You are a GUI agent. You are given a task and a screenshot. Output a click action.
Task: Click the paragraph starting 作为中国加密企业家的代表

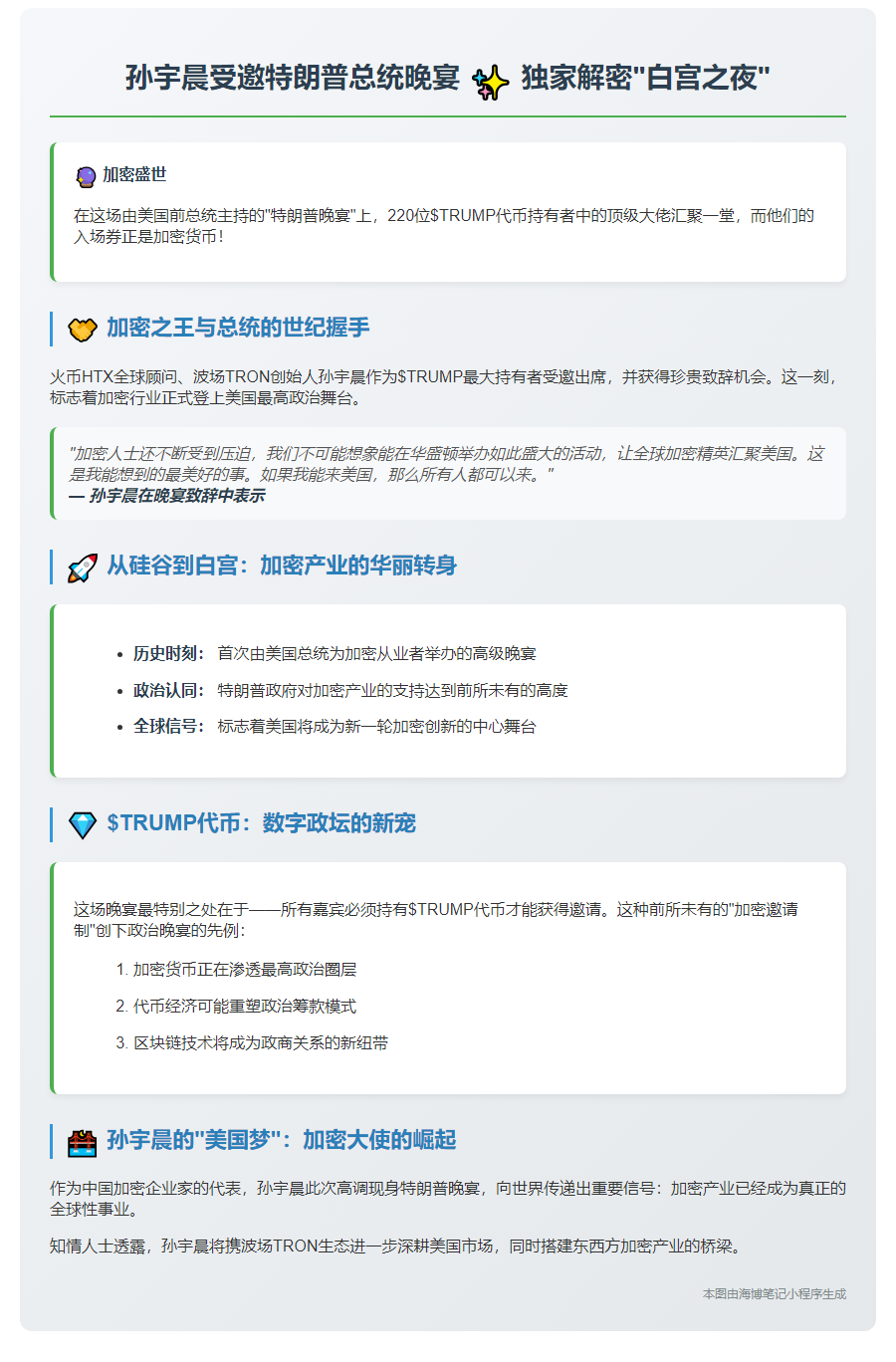click(448, 1199)
